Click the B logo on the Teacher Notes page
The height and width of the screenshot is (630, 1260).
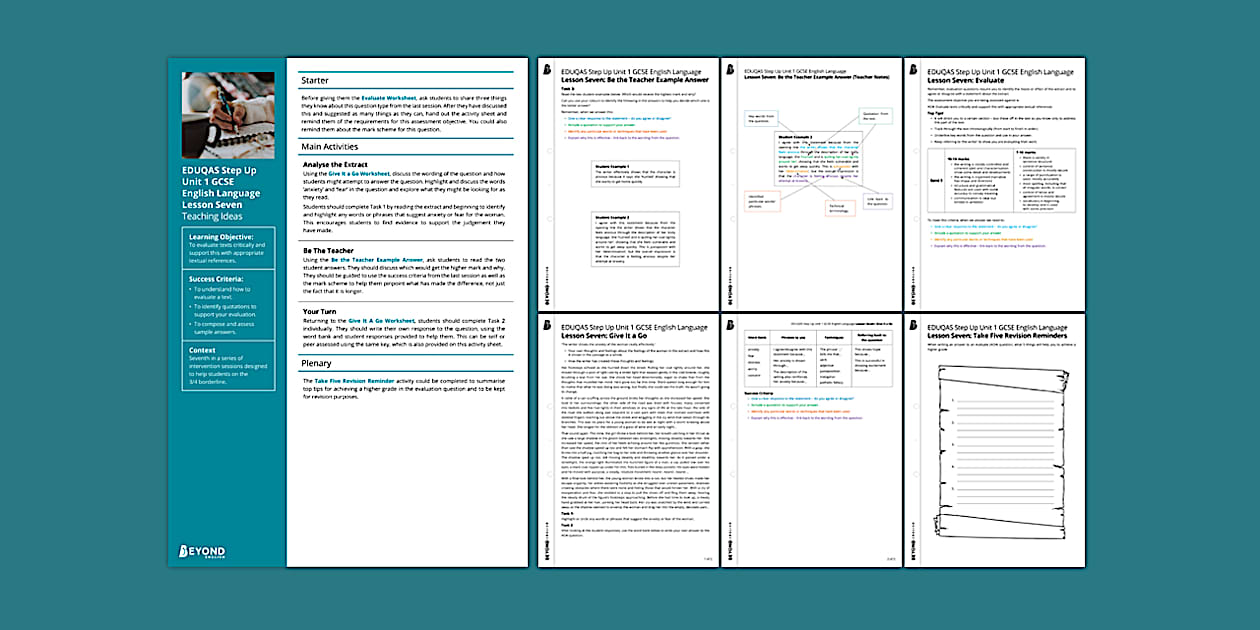click(x=732, y=70)
